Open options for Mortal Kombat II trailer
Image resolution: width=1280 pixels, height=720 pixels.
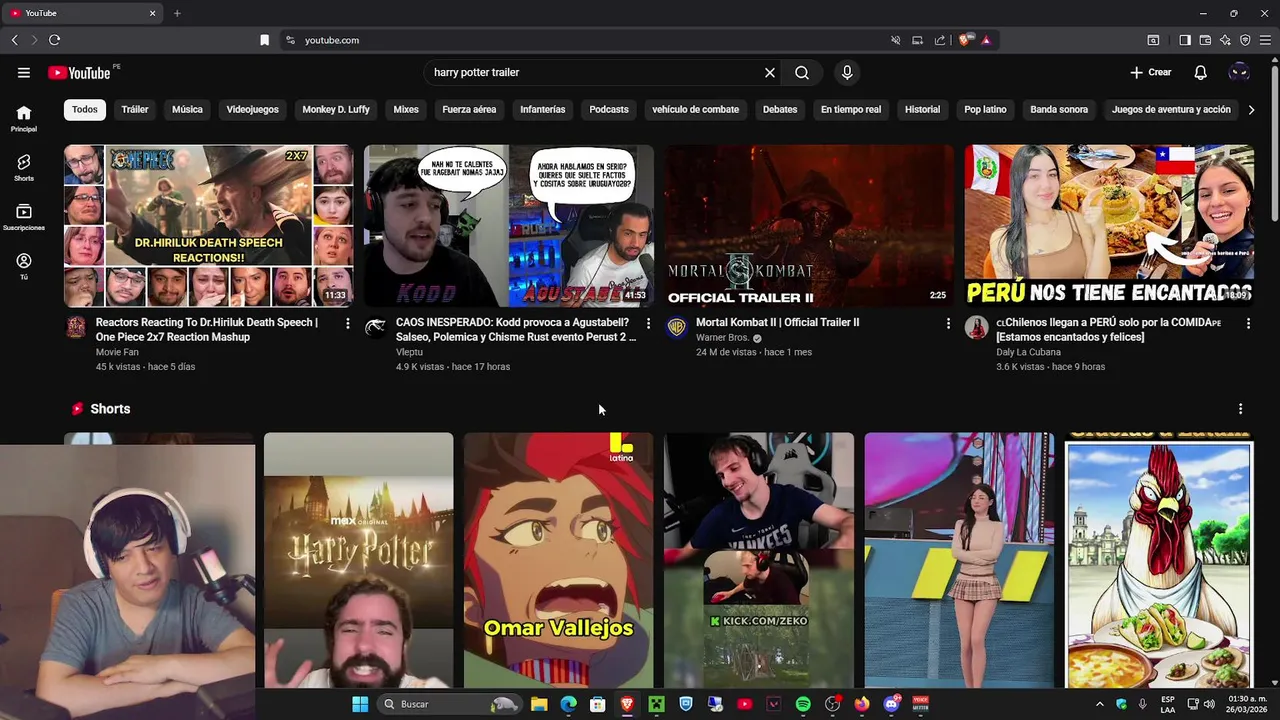pos(948,323)
